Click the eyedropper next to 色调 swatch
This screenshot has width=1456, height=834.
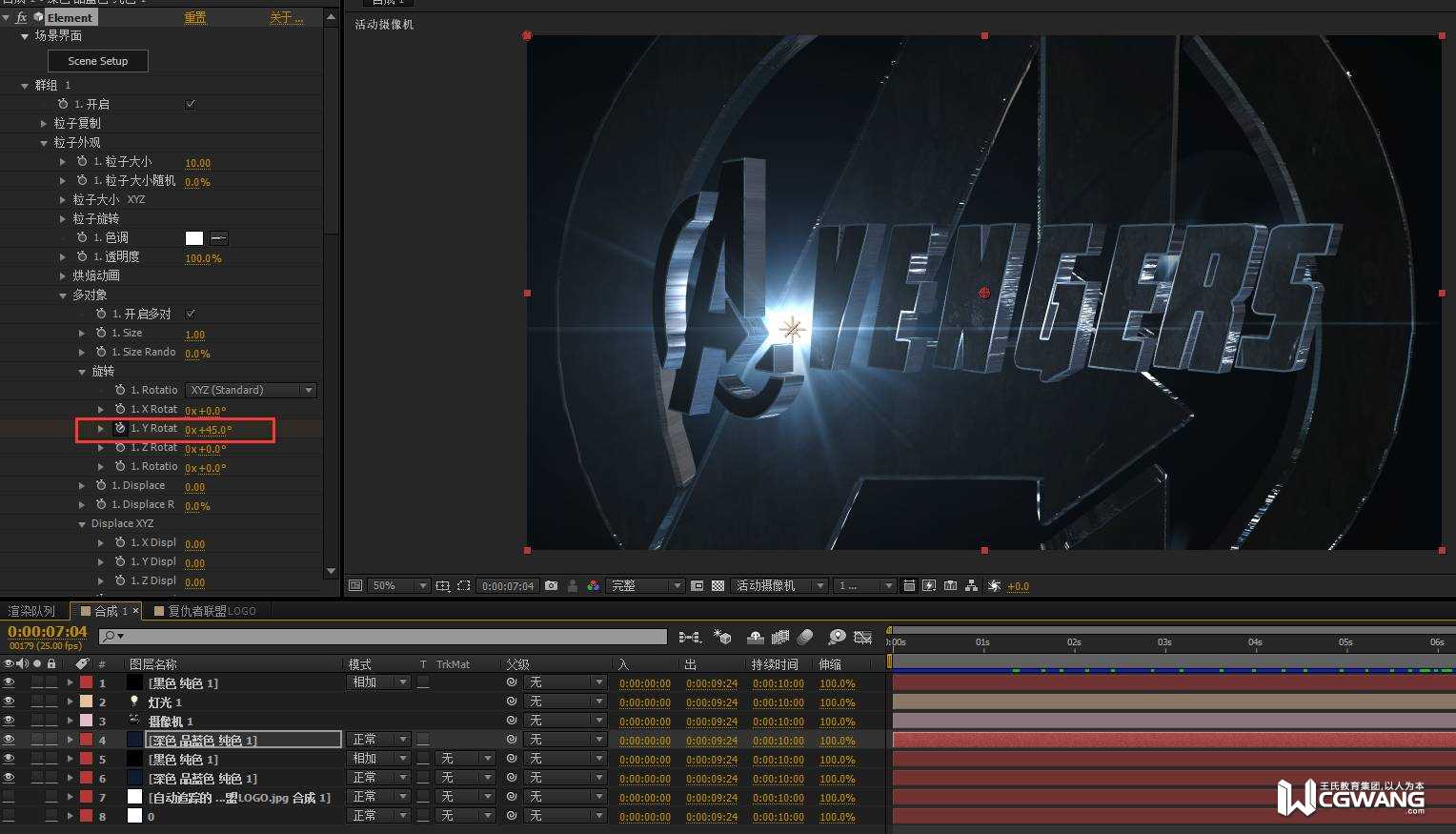[x=218, y=238]
